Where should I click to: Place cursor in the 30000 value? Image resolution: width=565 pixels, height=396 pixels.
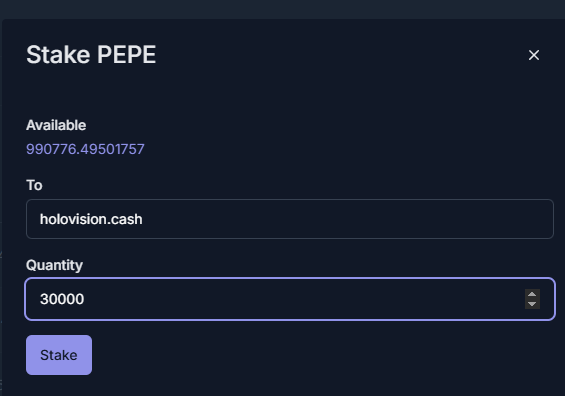(62, 299)
